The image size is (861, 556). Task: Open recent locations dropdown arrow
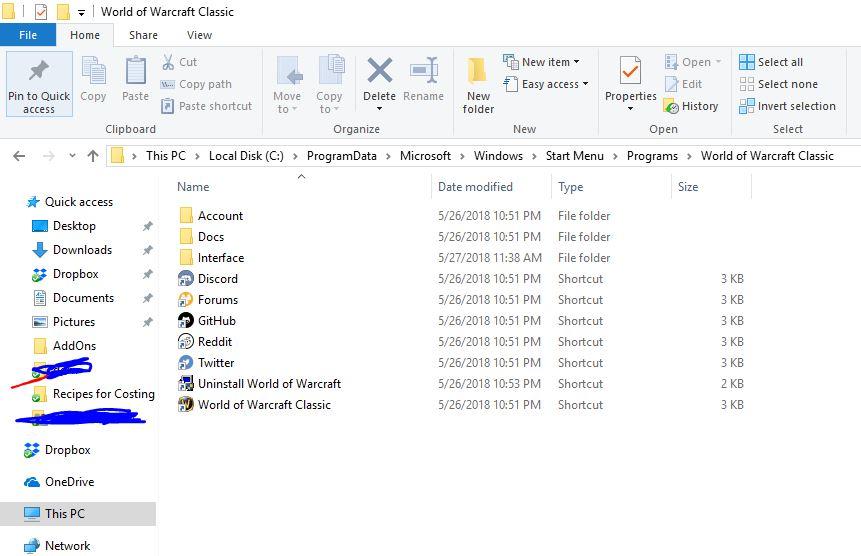coord(72,156)
